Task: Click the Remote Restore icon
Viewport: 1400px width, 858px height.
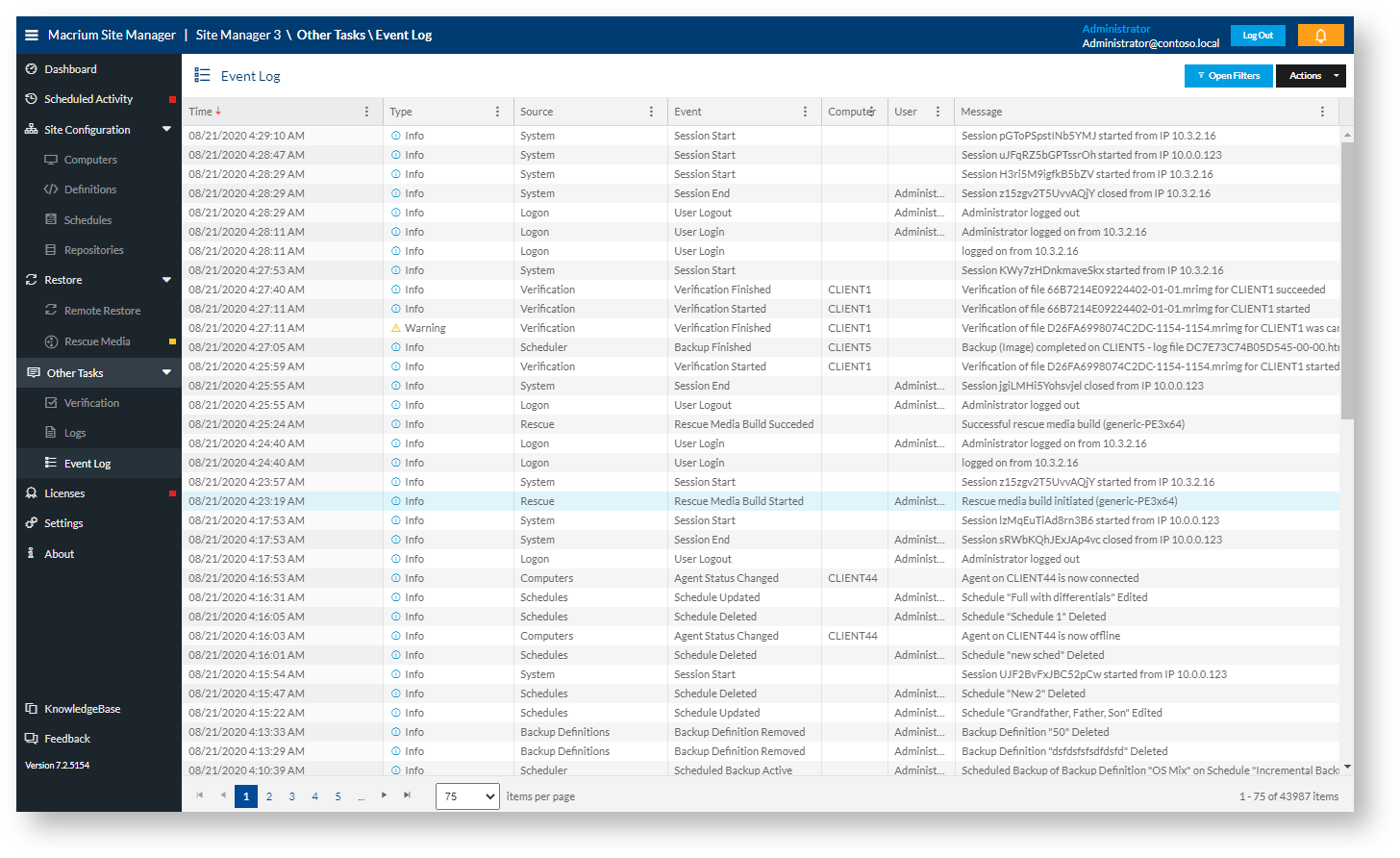Action: pyautogui.click(x=51, y=310)
